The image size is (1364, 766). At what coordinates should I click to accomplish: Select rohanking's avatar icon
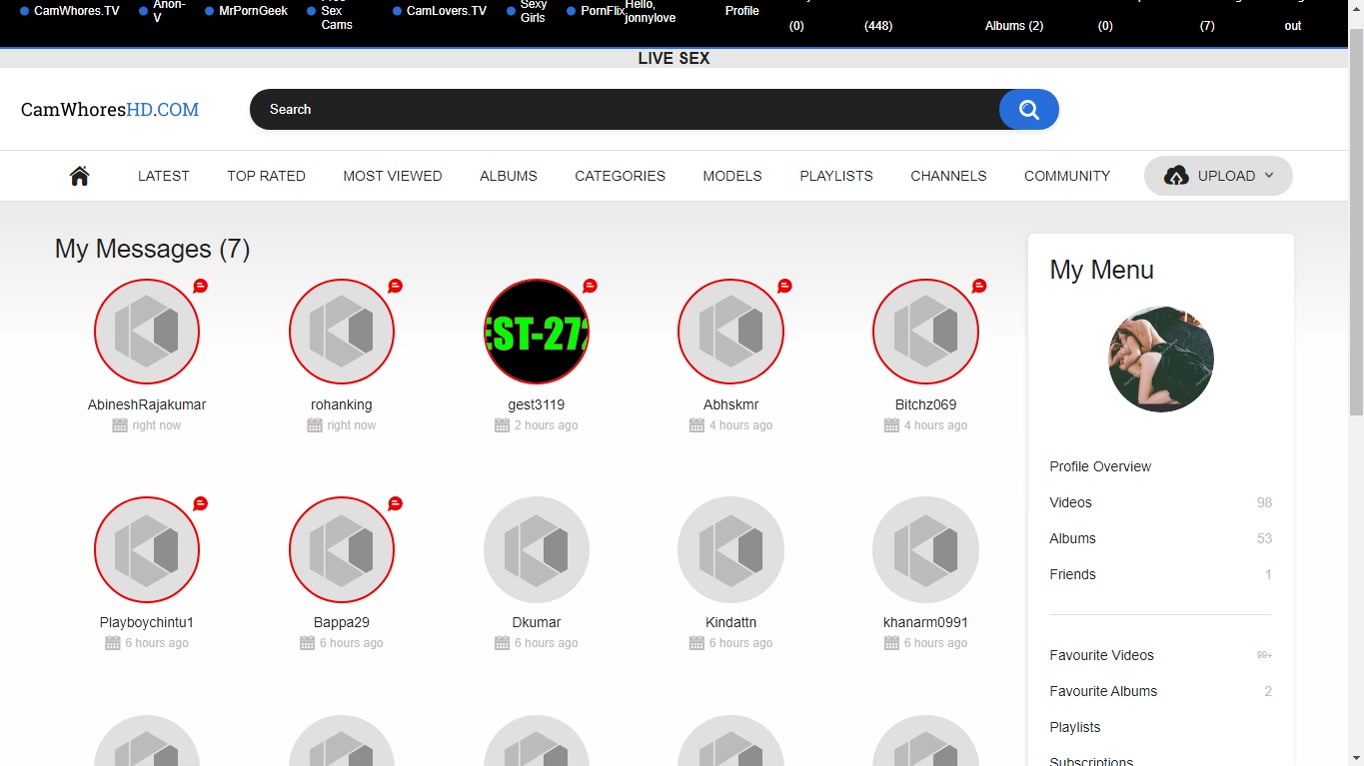342,332
